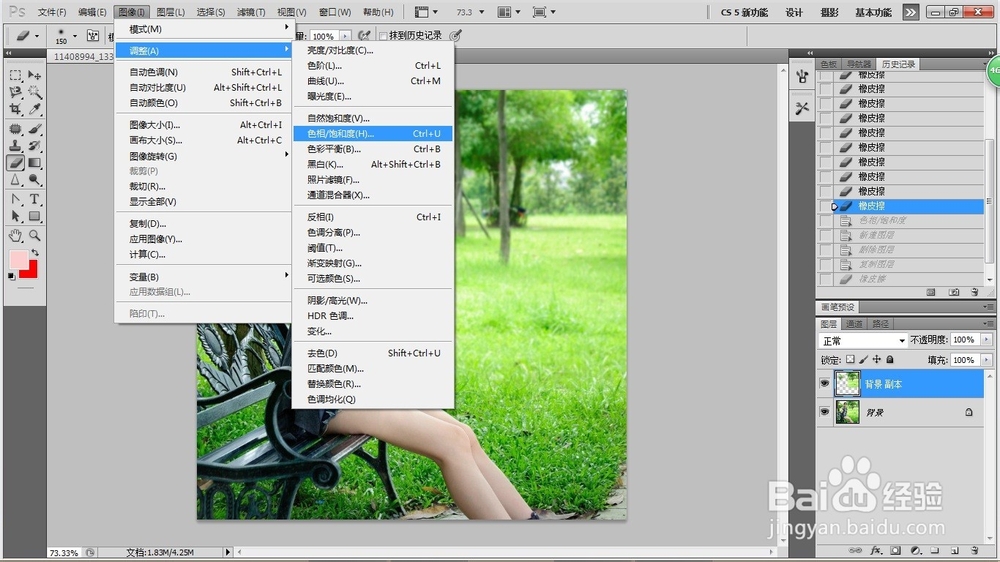Screen dimensions: 1000x562
Task: Select the Zoom tool in toolbox
Action: [x=35, y=236]
